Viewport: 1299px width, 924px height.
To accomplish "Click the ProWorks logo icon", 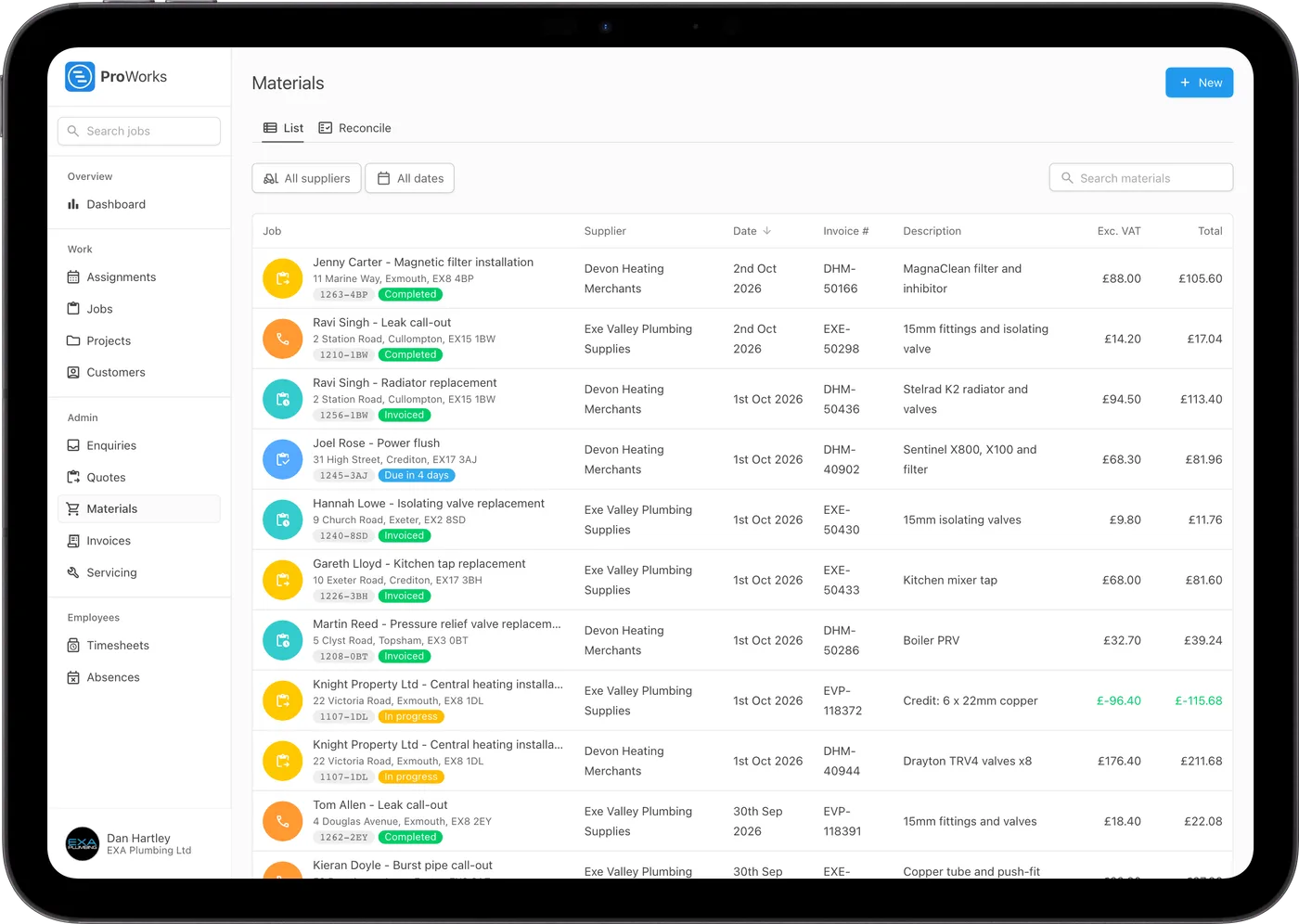I will click(x=80, y=76).
